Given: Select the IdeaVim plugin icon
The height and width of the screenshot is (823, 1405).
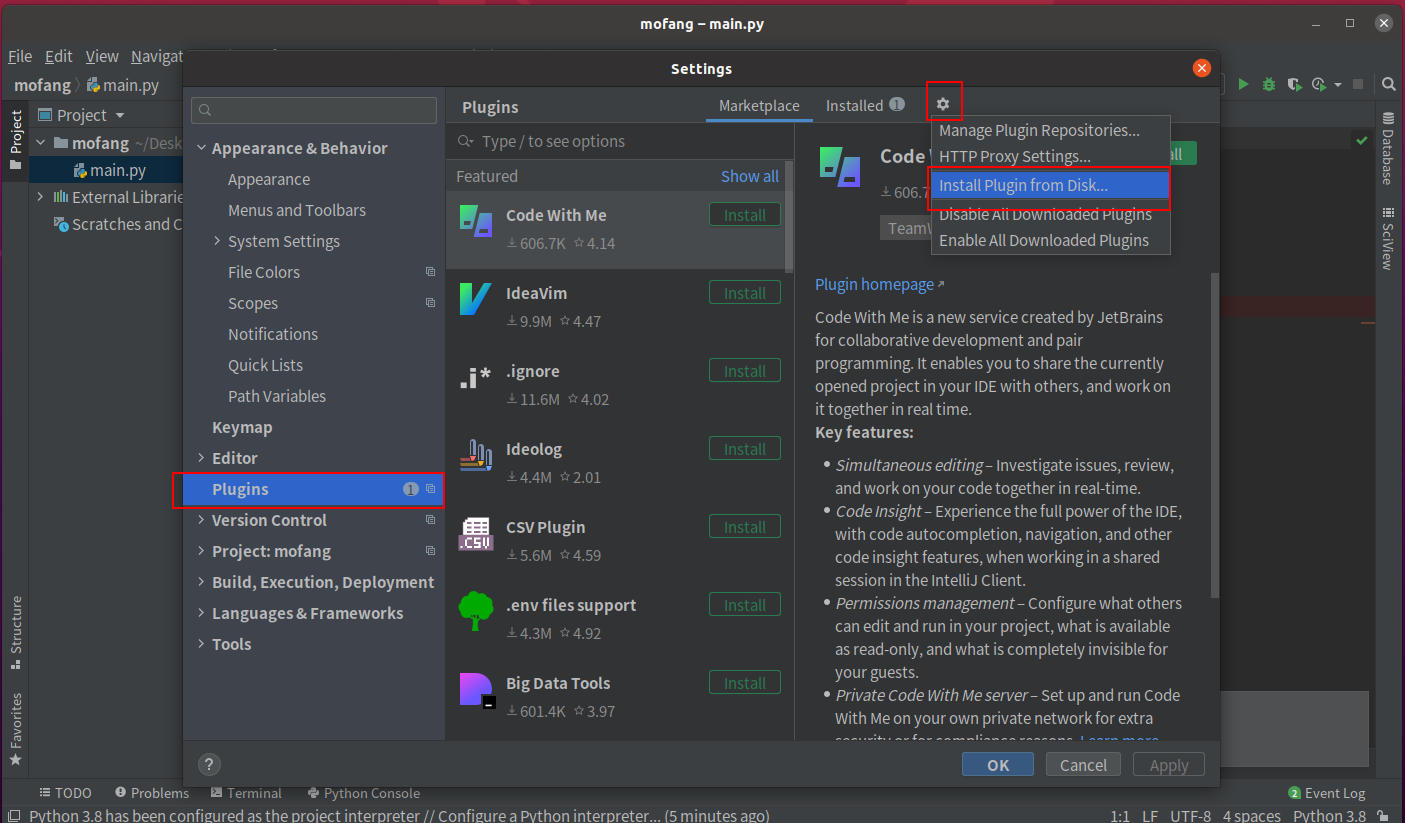Looking at the screenshot, I should (476, 299).
